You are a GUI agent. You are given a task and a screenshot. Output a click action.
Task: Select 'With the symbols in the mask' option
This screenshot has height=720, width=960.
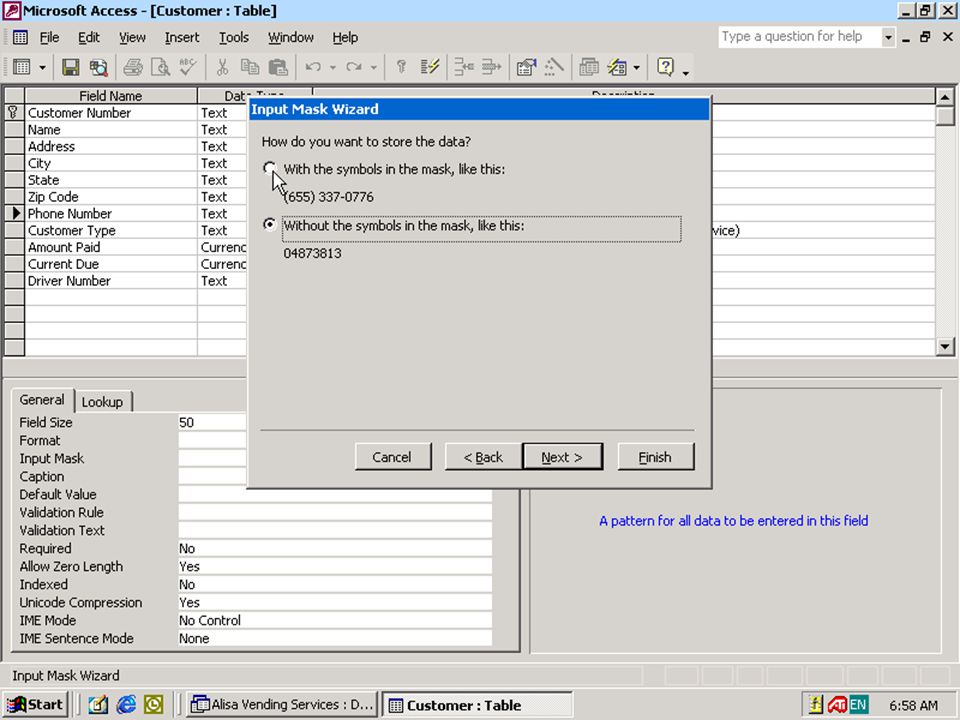click(269, 168)
